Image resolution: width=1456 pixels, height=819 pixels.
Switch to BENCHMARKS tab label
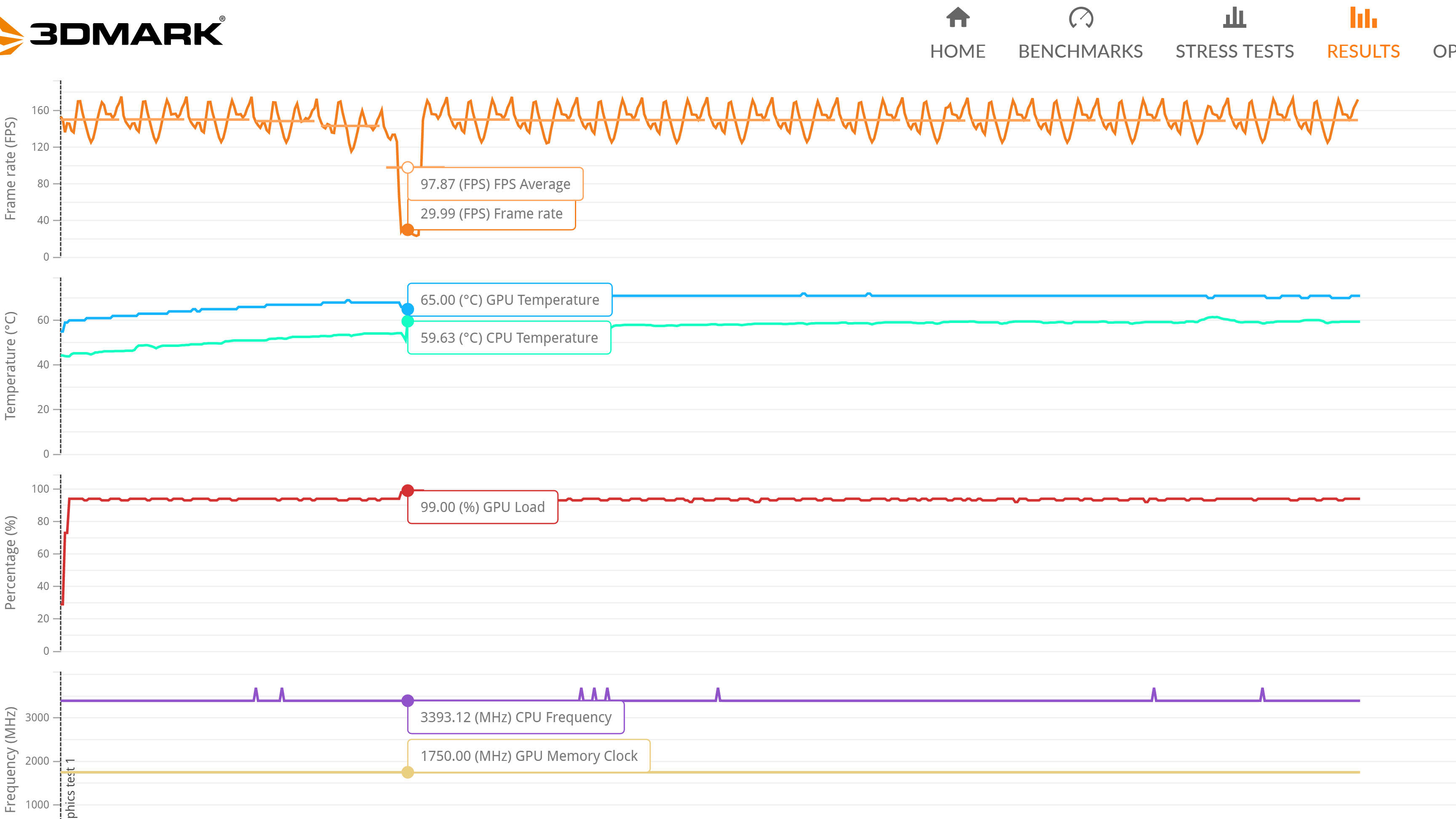[x=1081, y=51]
